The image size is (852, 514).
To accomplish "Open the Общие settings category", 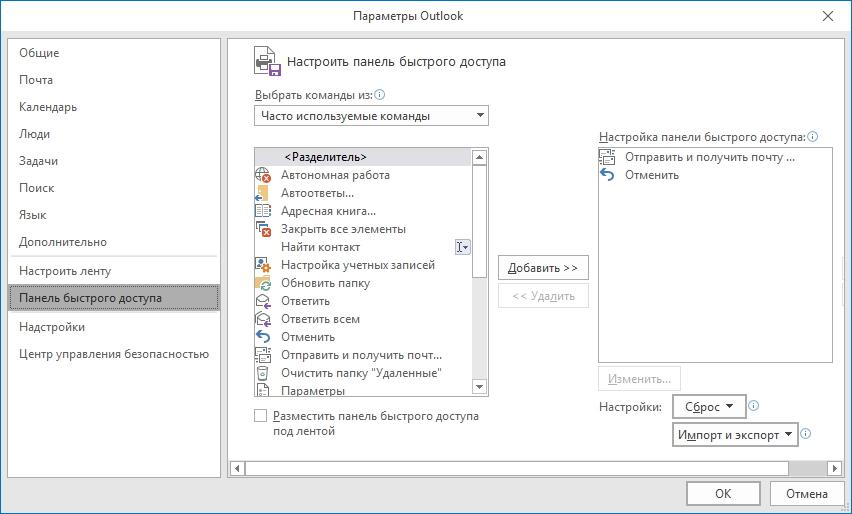I will [x=39, y=53].
